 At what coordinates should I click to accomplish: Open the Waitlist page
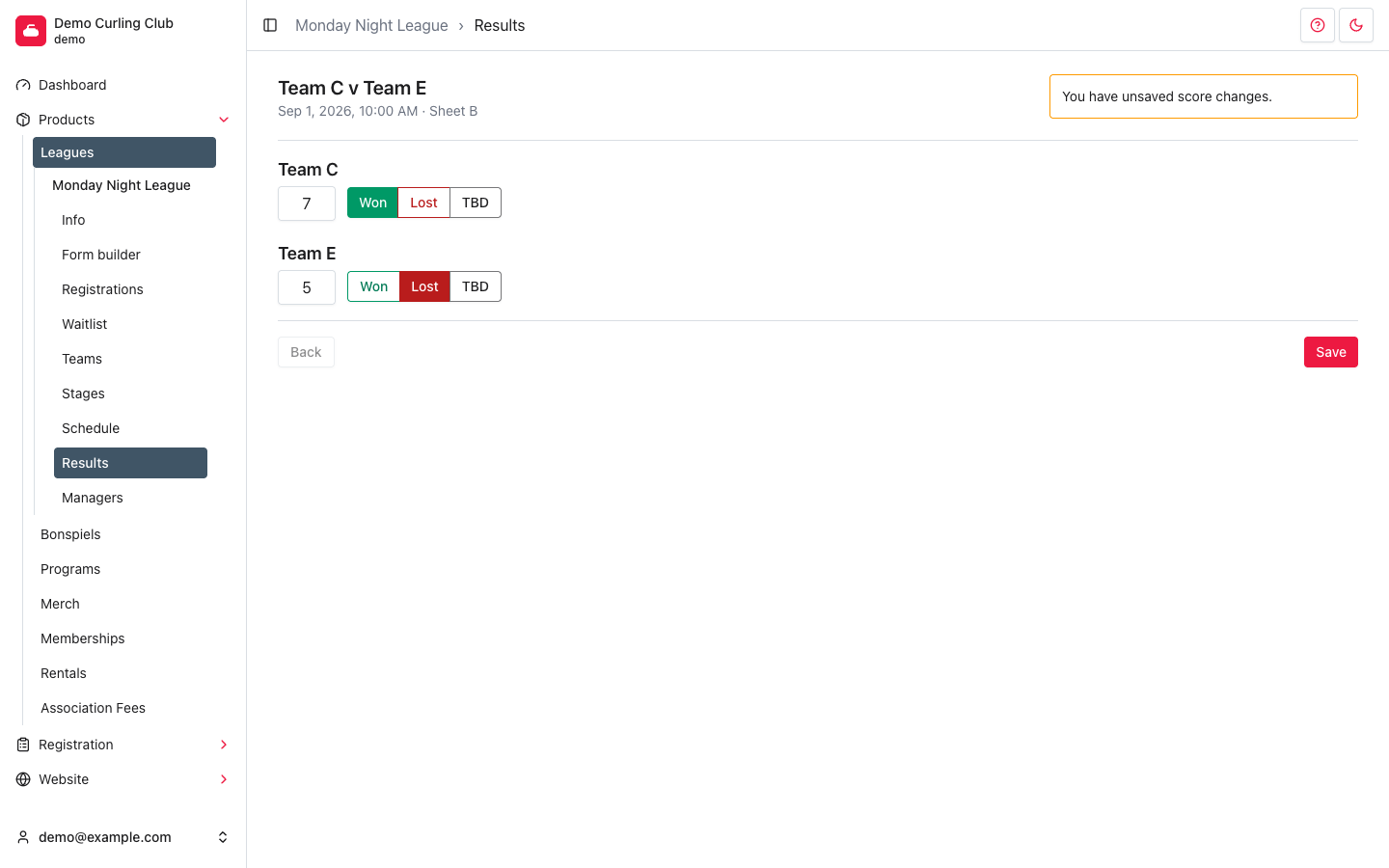[130, 324]
